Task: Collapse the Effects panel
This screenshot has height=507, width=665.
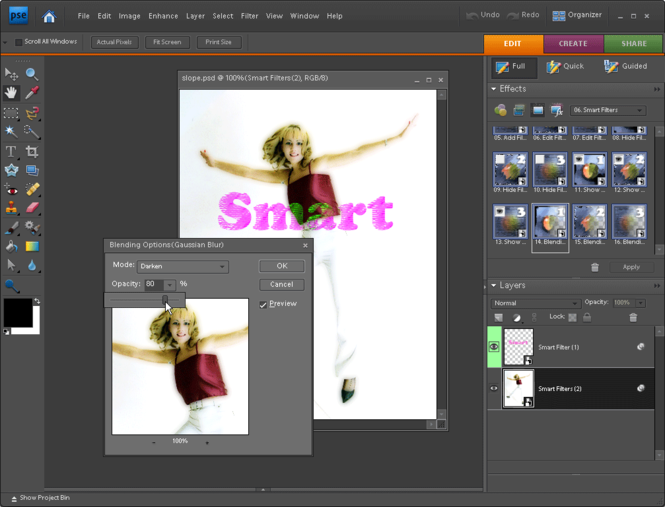Action: (x=494, y=89)
